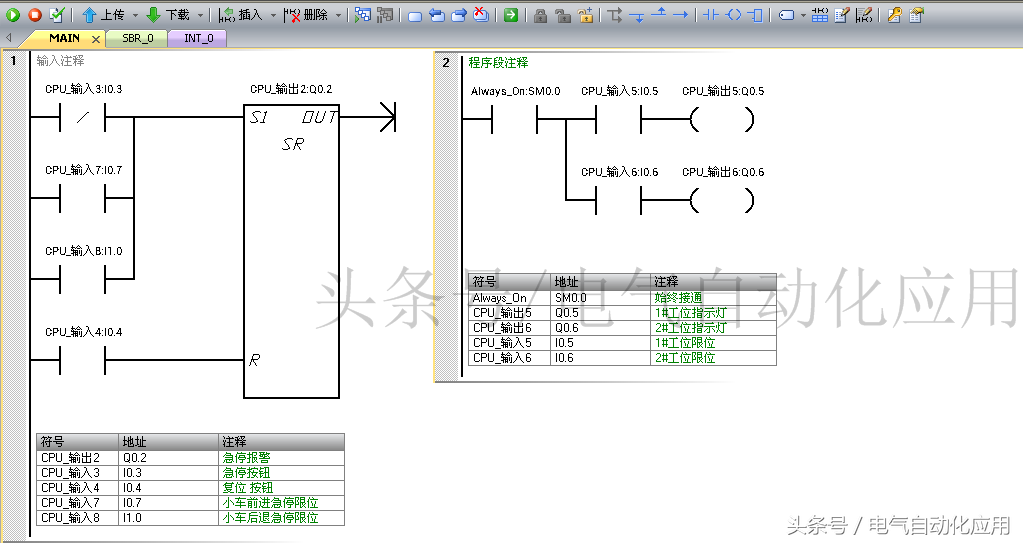Click the remove all bookmarks icon
1023x543 pixels.
481,14
